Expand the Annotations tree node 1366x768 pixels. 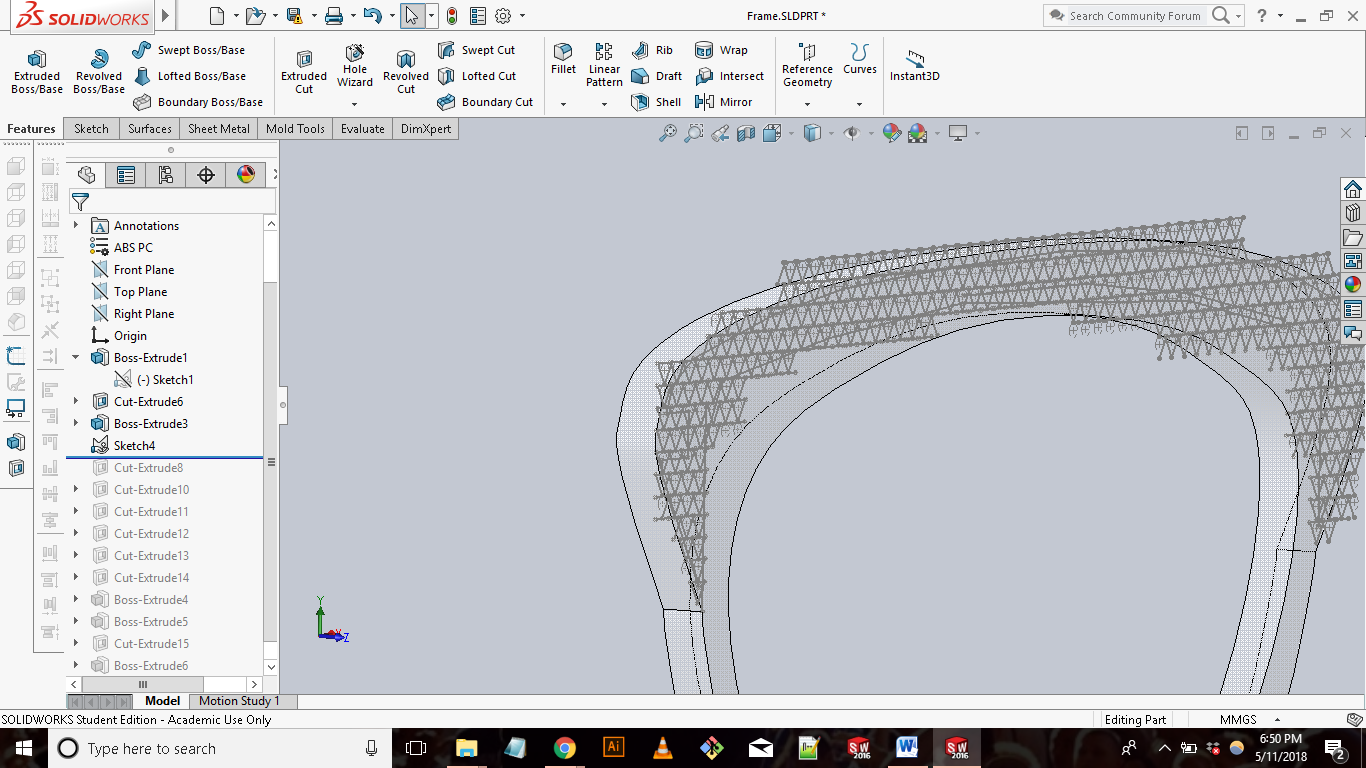coord(76,226)
